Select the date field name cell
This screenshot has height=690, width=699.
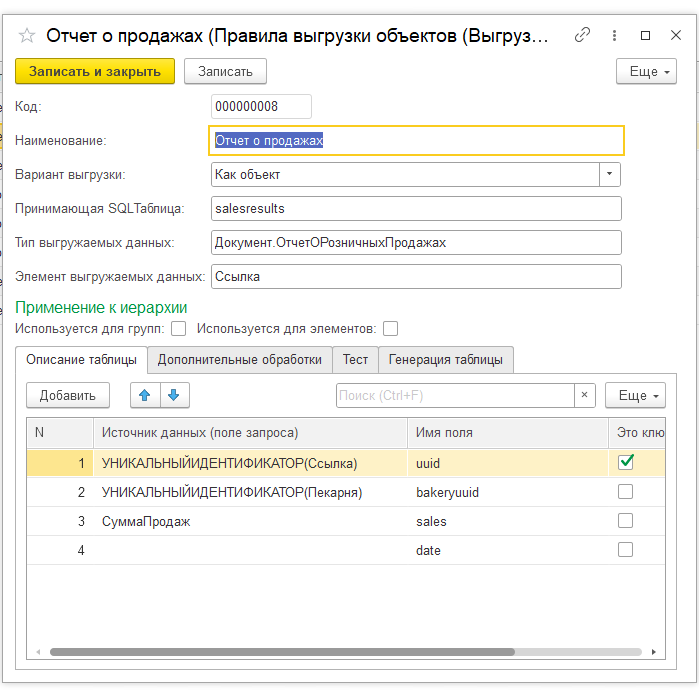tap(508, 550)
